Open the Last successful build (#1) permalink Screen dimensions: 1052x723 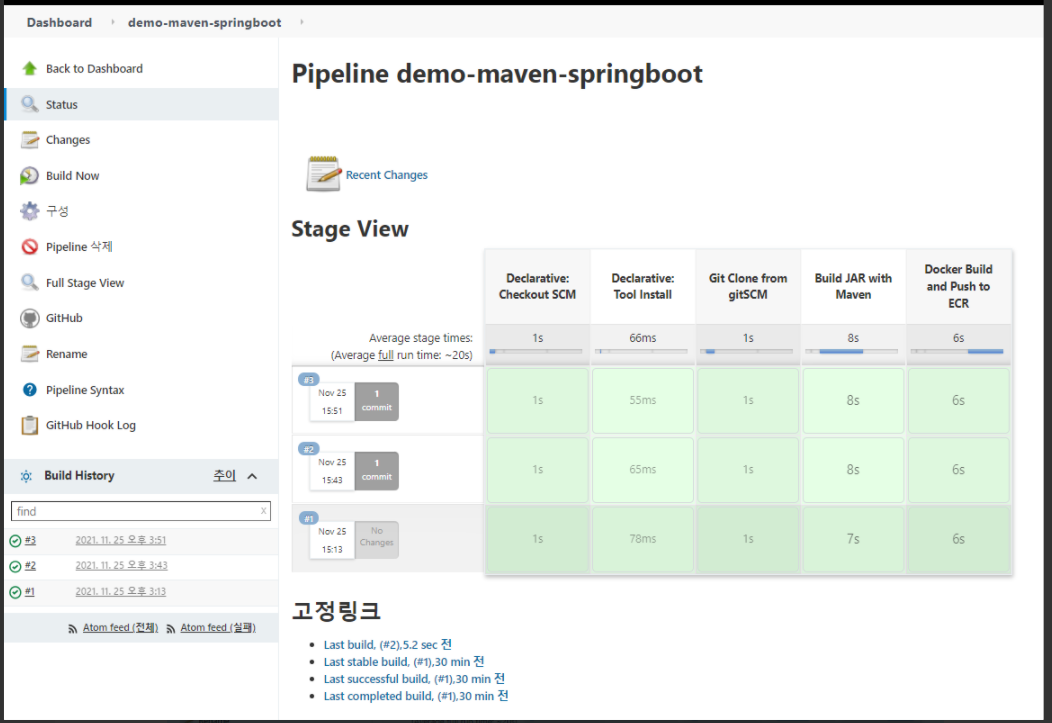[x=414, y=679]
